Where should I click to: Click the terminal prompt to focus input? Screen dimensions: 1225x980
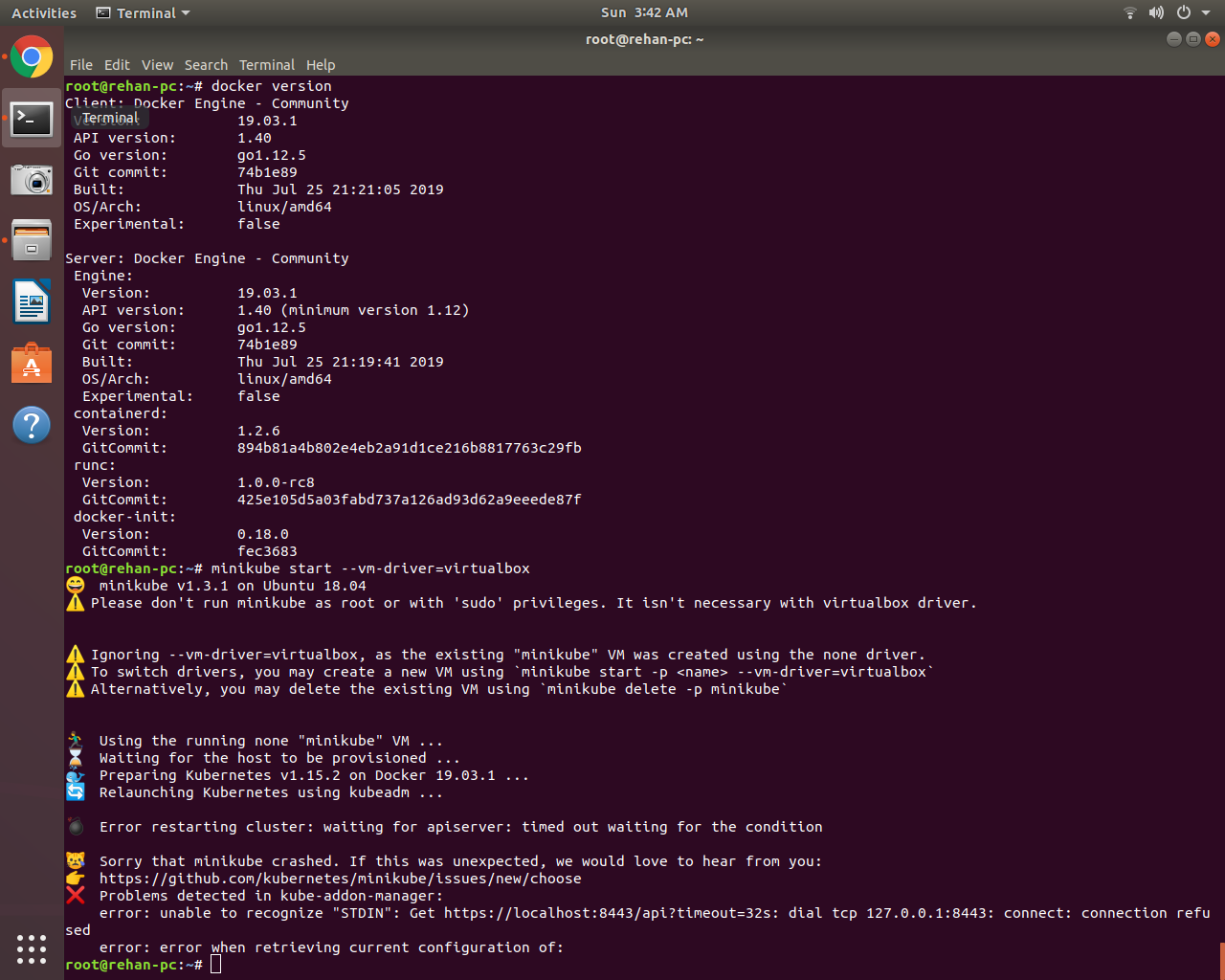pyautogui.click(x=214, y=964)
